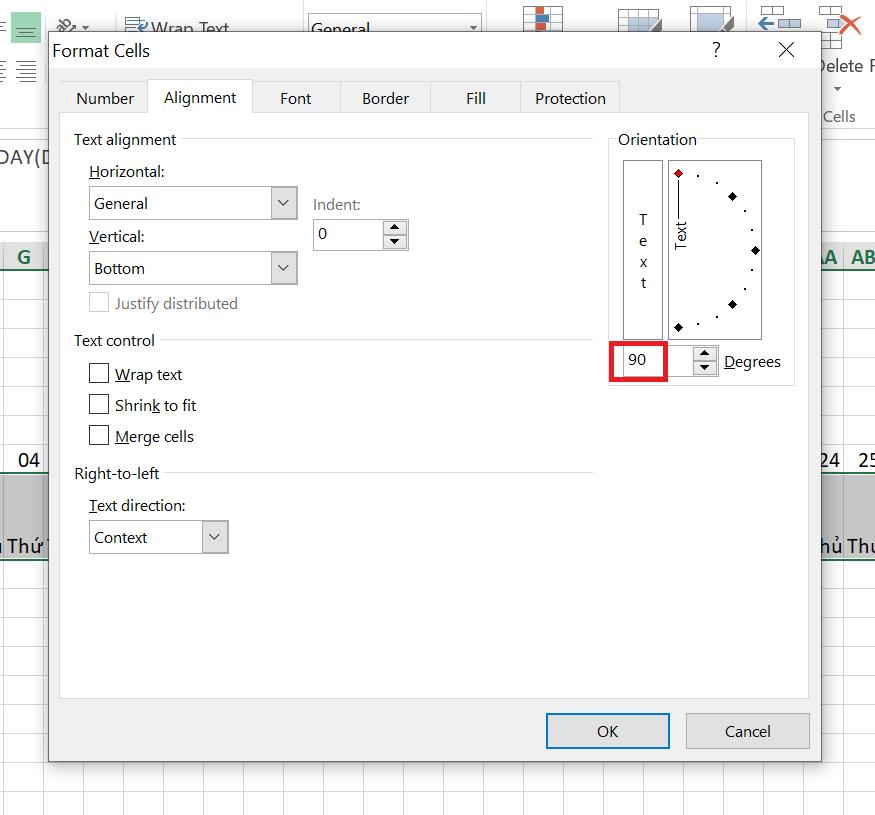This screenshot has width=875, height=815.
Task: Enable the Wrap text checkbox
Action: 99,373
